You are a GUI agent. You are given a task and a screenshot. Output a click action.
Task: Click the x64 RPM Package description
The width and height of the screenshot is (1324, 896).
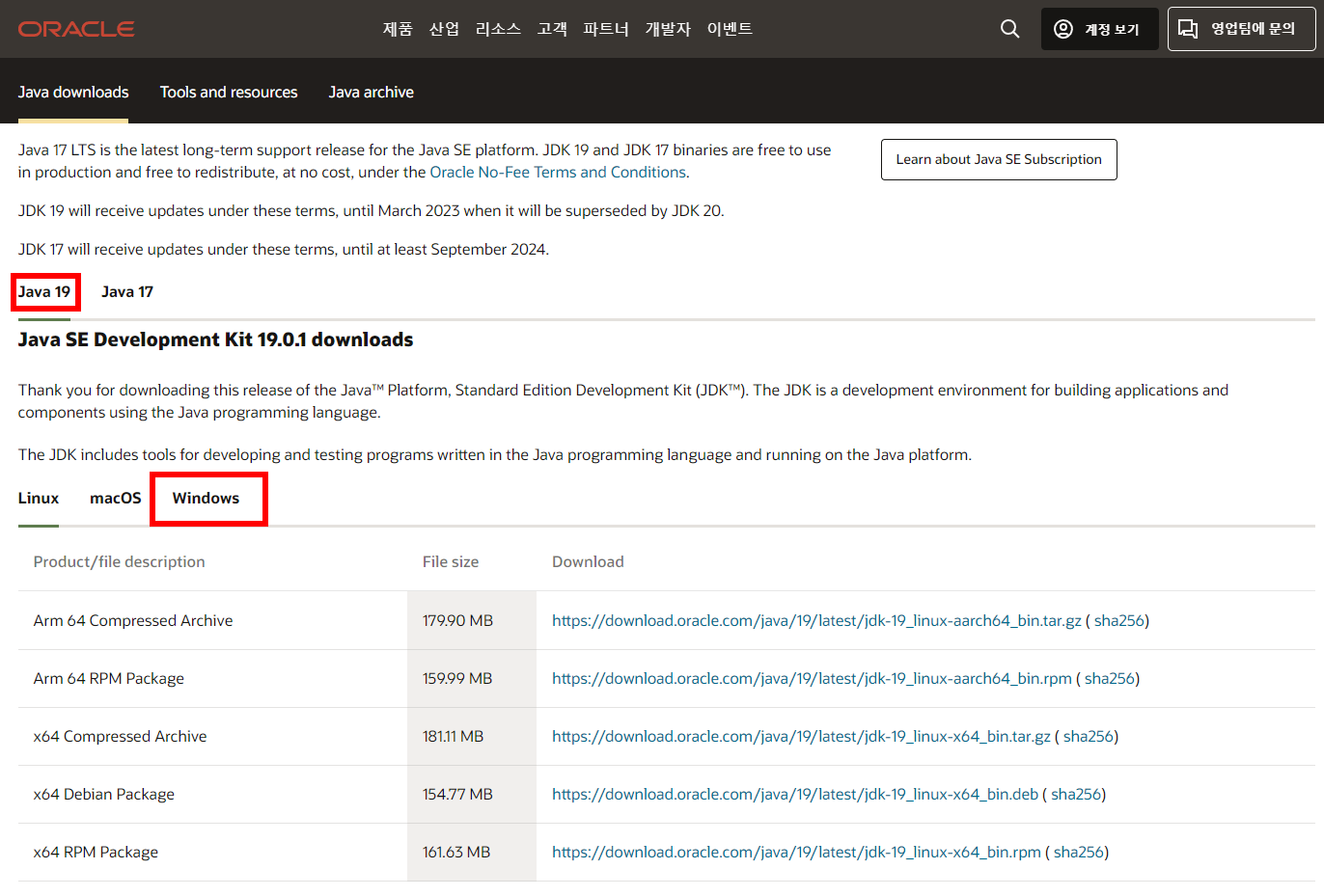pos(96,853)
